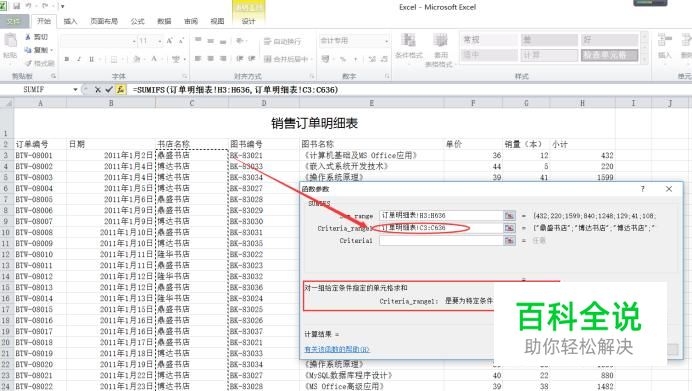
Task: Click the Save icon in quick access toolbar
Action: point(17,6)
